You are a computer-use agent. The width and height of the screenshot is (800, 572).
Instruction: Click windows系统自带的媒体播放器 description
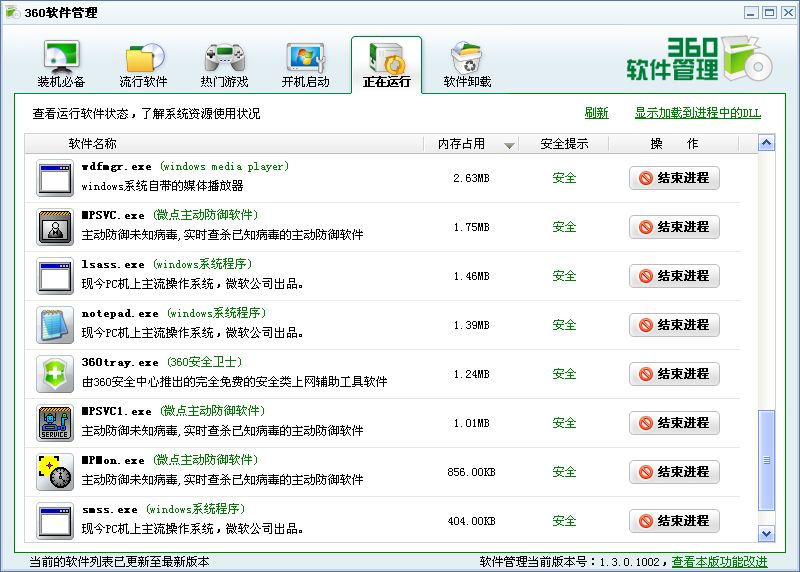pyautogui.click(x=162, y=186)
